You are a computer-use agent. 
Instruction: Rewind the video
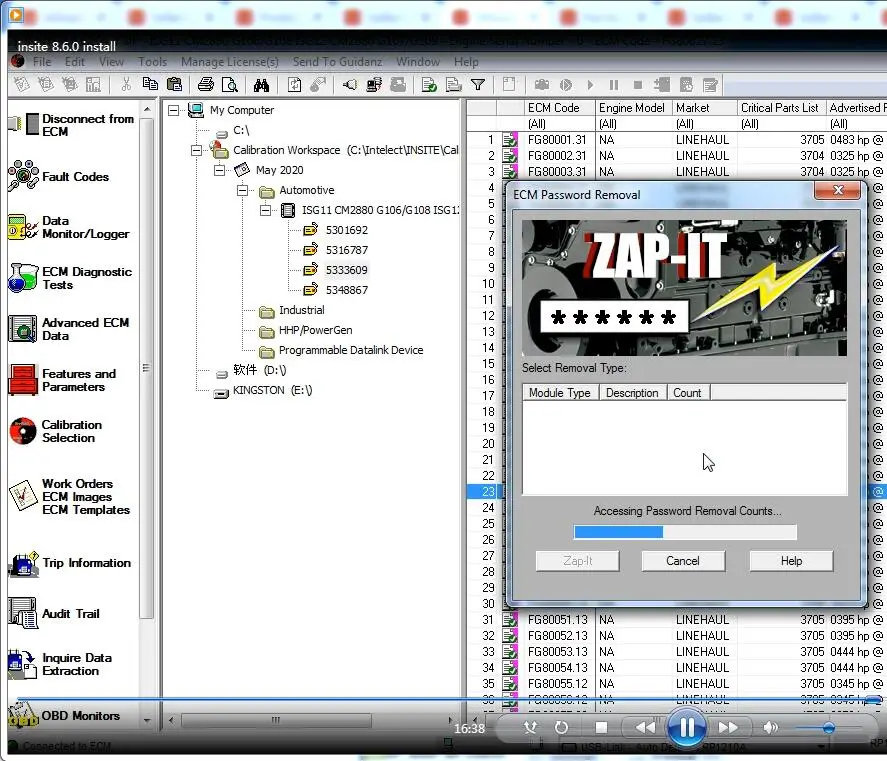pos(645,728)
